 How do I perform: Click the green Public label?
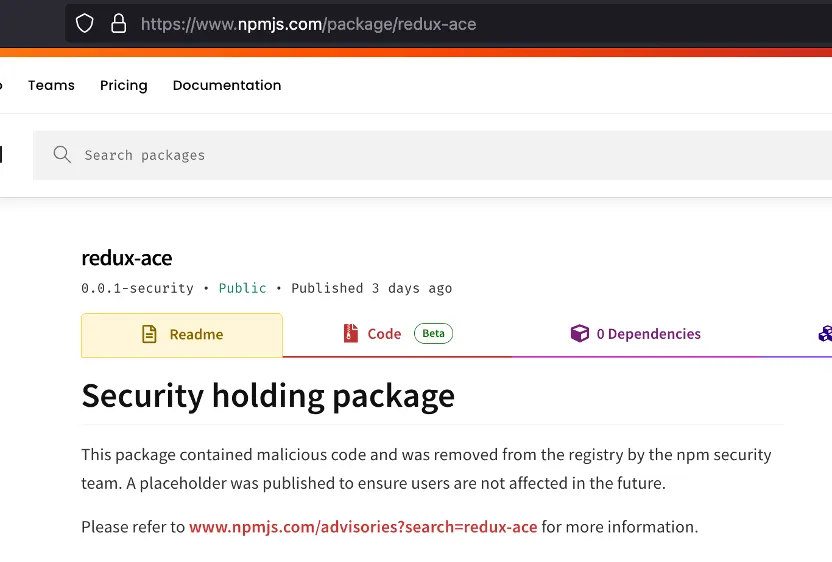click(243, 288)
